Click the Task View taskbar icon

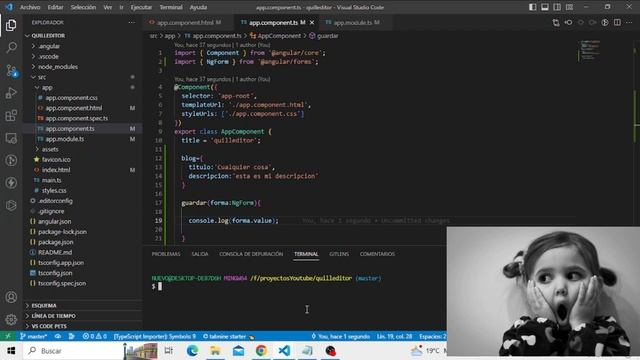click(x=169, y=351)
